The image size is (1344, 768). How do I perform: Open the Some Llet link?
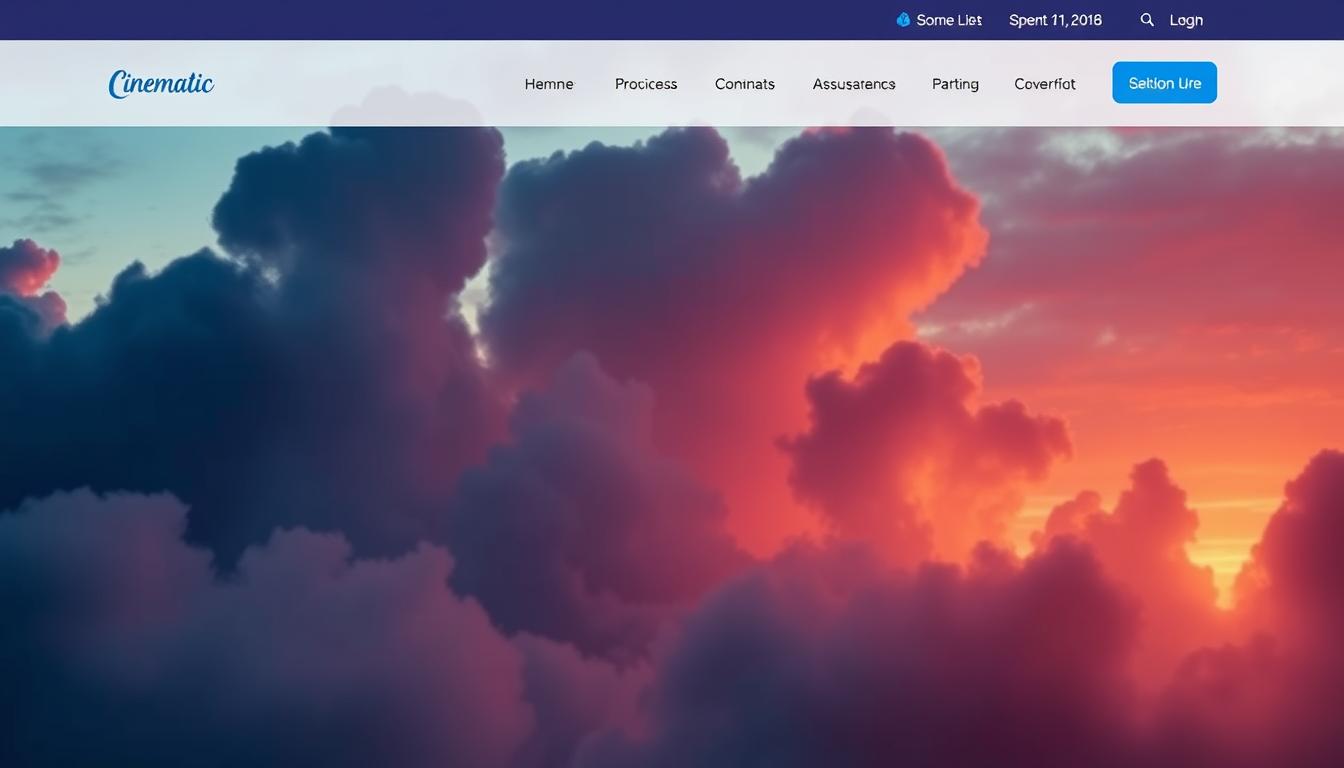[949, 20]
